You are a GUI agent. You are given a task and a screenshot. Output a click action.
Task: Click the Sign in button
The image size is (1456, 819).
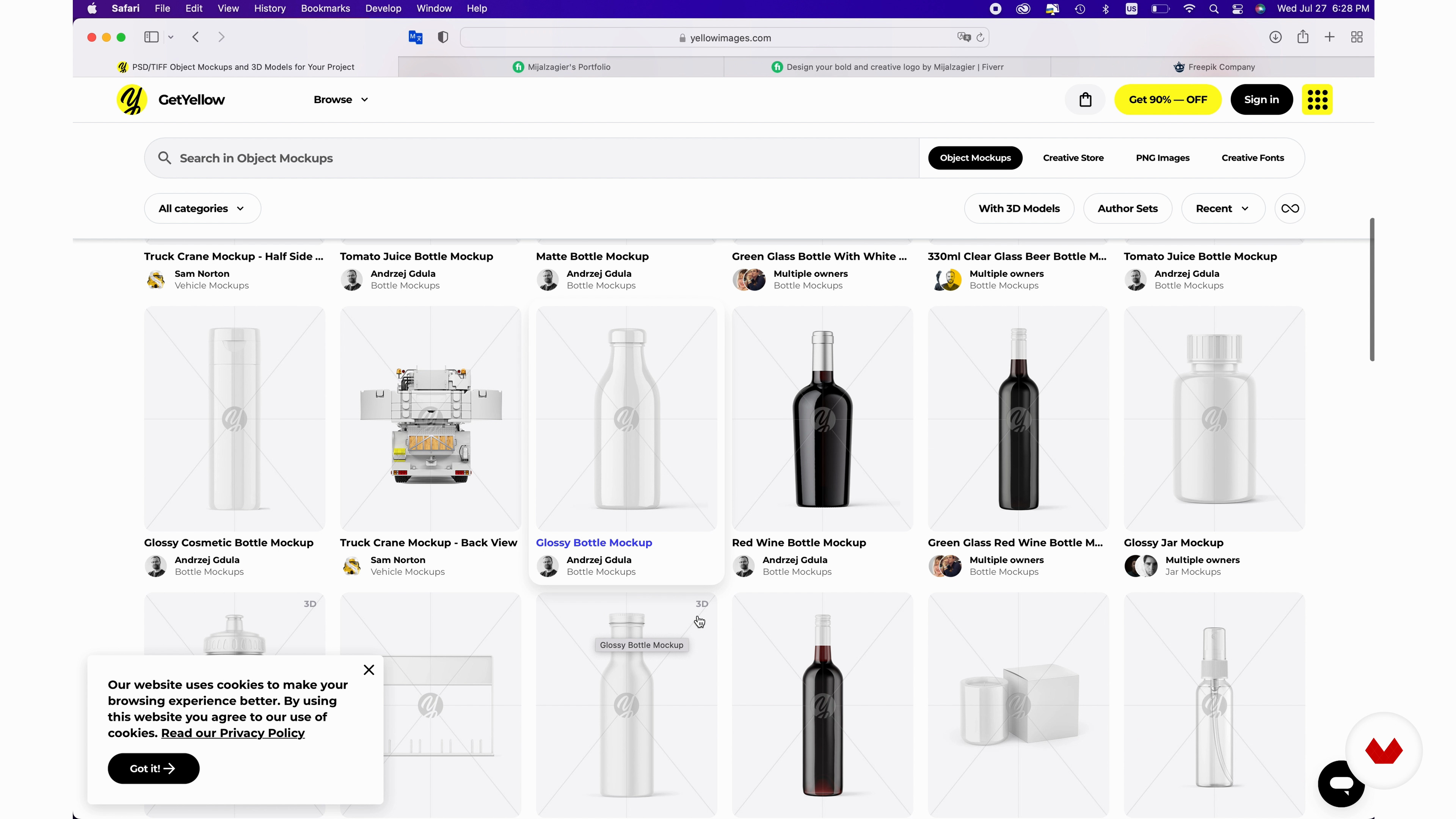point(1261,99)
